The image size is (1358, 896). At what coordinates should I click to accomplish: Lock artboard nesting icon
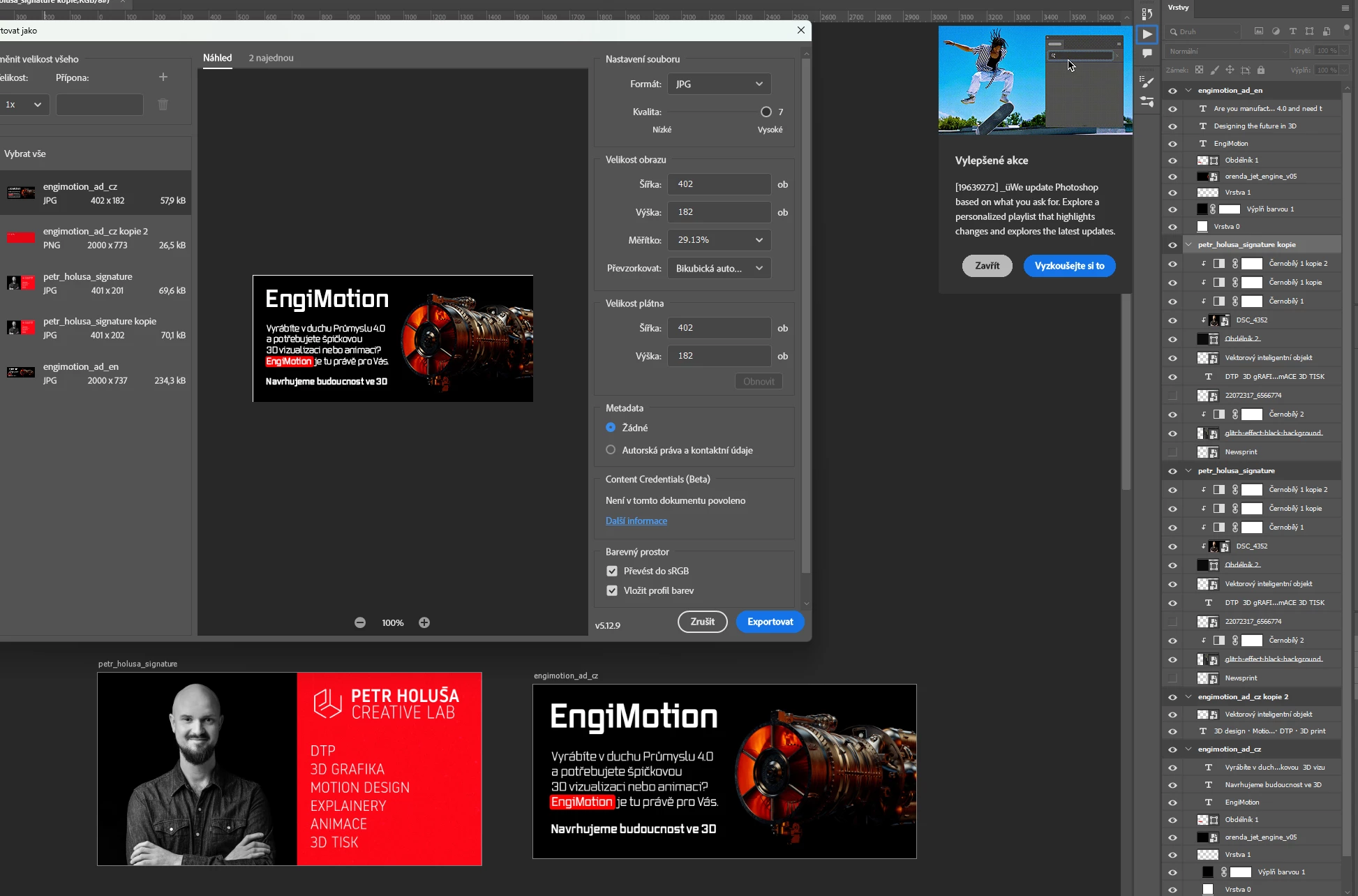[1246, 70]
